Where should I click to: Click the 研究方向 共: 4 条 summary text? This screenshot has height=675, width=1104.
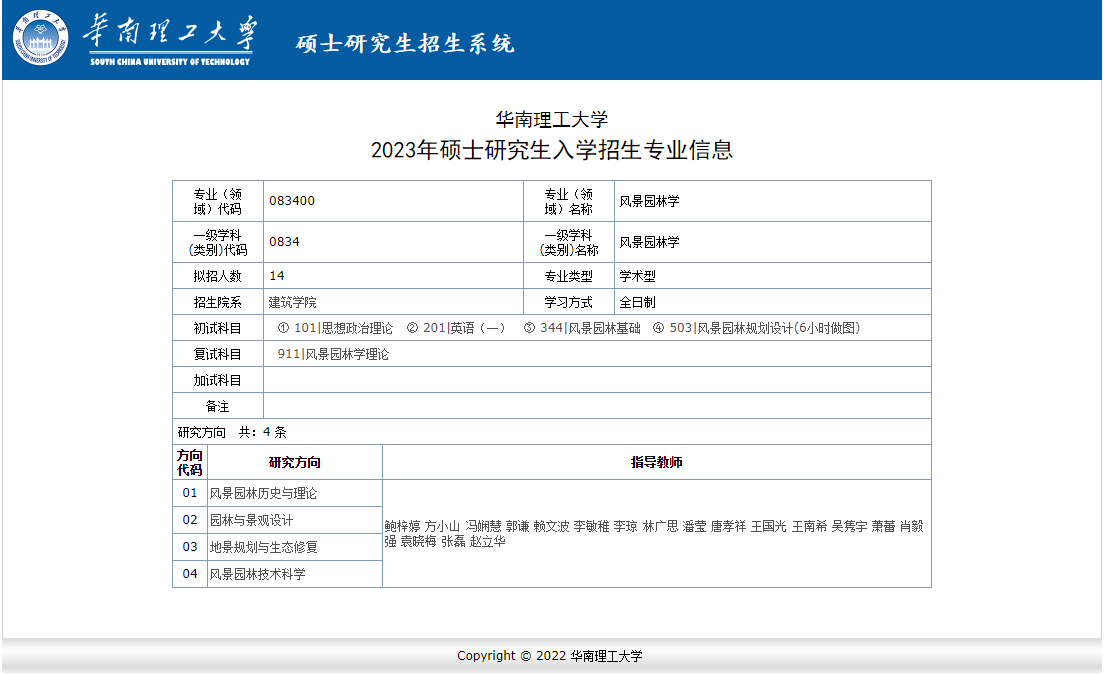(x=232, y=432)
